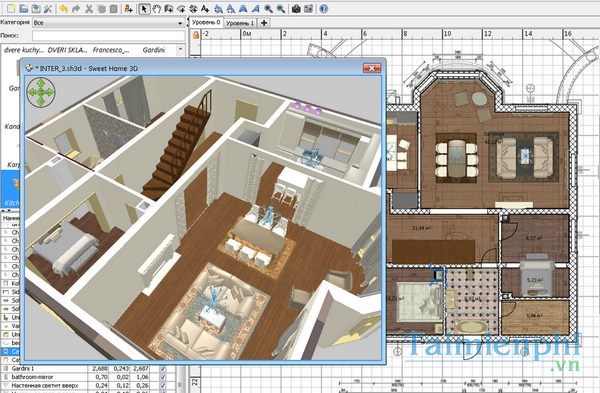This screenshot has width=600, height=393.
Task: Add a new level with plus button
Action: [x=264, y=23]
